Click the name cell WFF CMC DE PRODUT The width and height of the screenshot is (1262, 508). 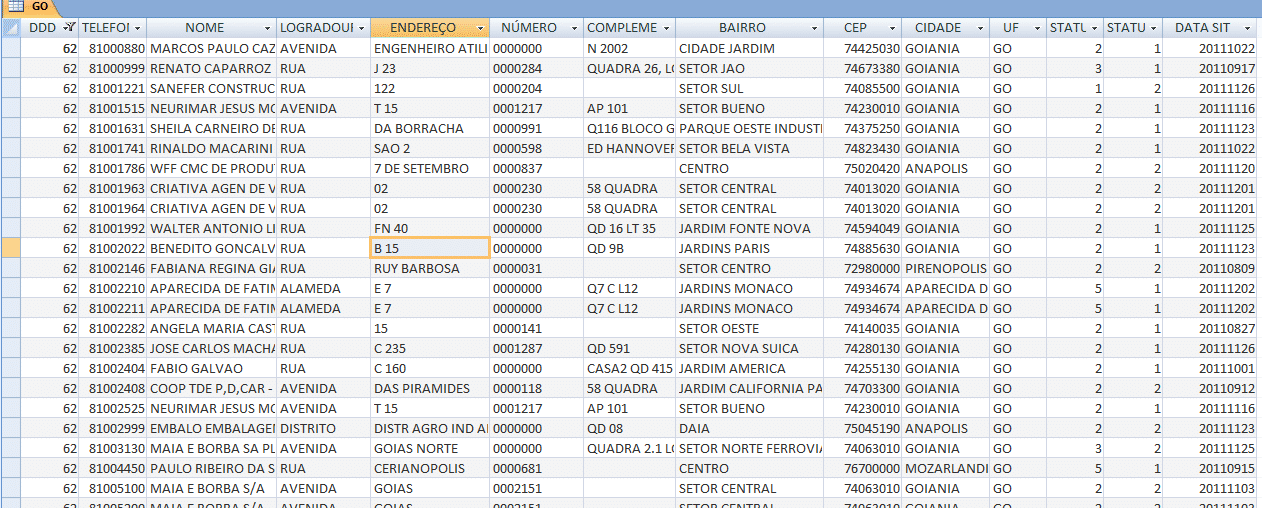pos(212,168)
